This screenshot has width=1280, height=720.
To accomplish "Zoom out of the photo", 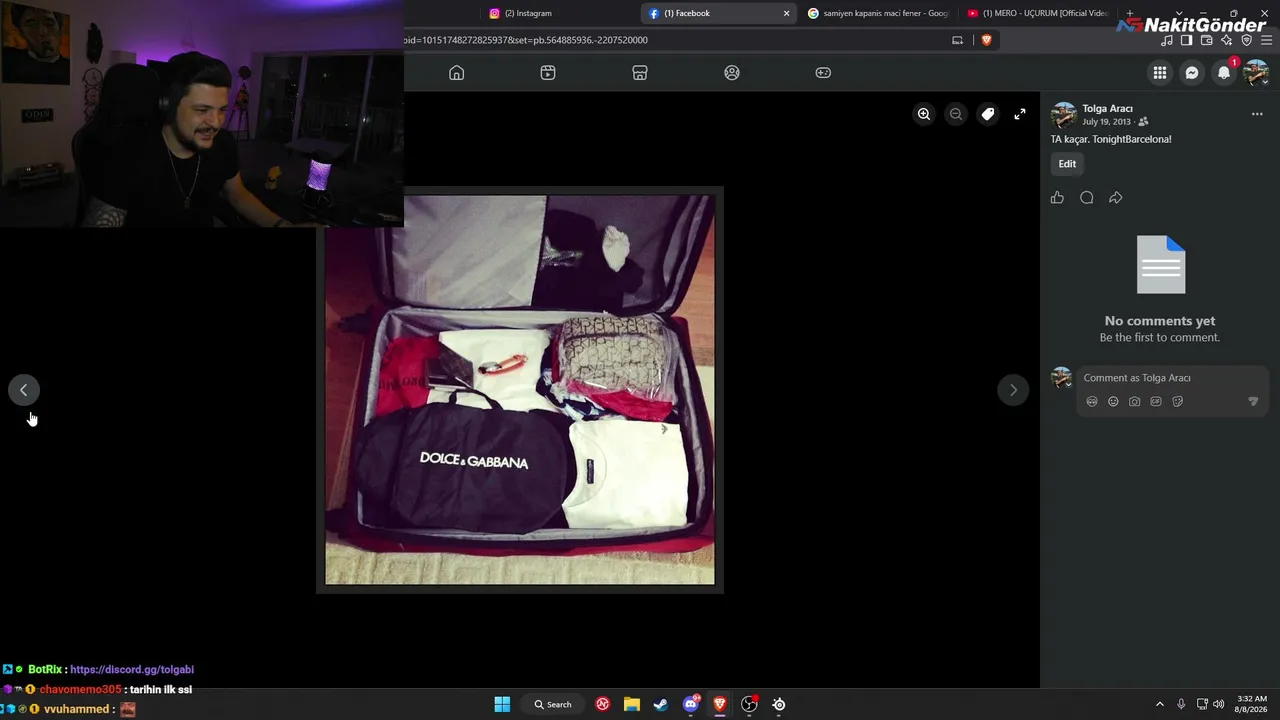I will pos(956,114).
